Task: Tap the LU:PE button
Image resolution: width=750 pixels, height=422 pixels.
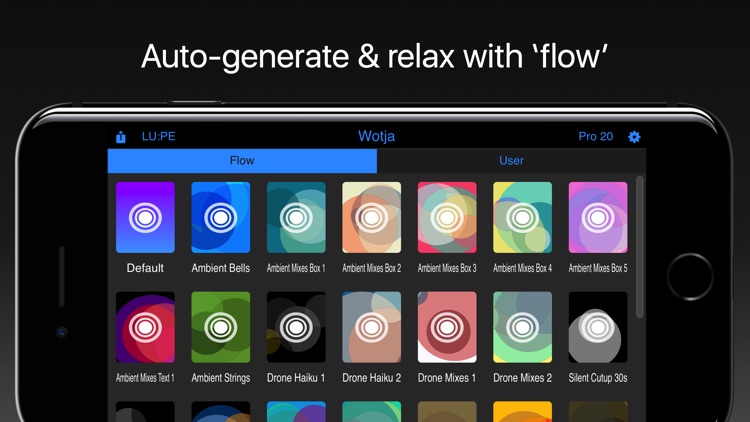Action: click(x=159, y=137)
